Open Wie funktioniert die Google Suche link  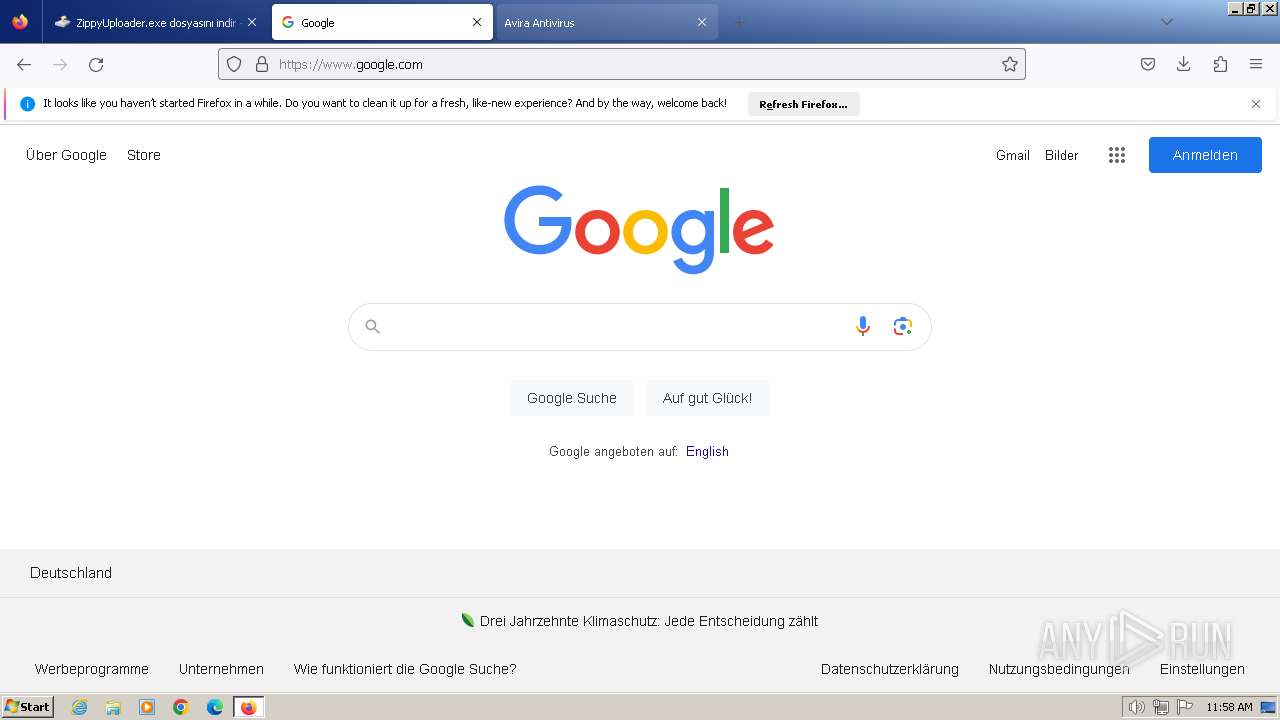(x=405, y=669)
